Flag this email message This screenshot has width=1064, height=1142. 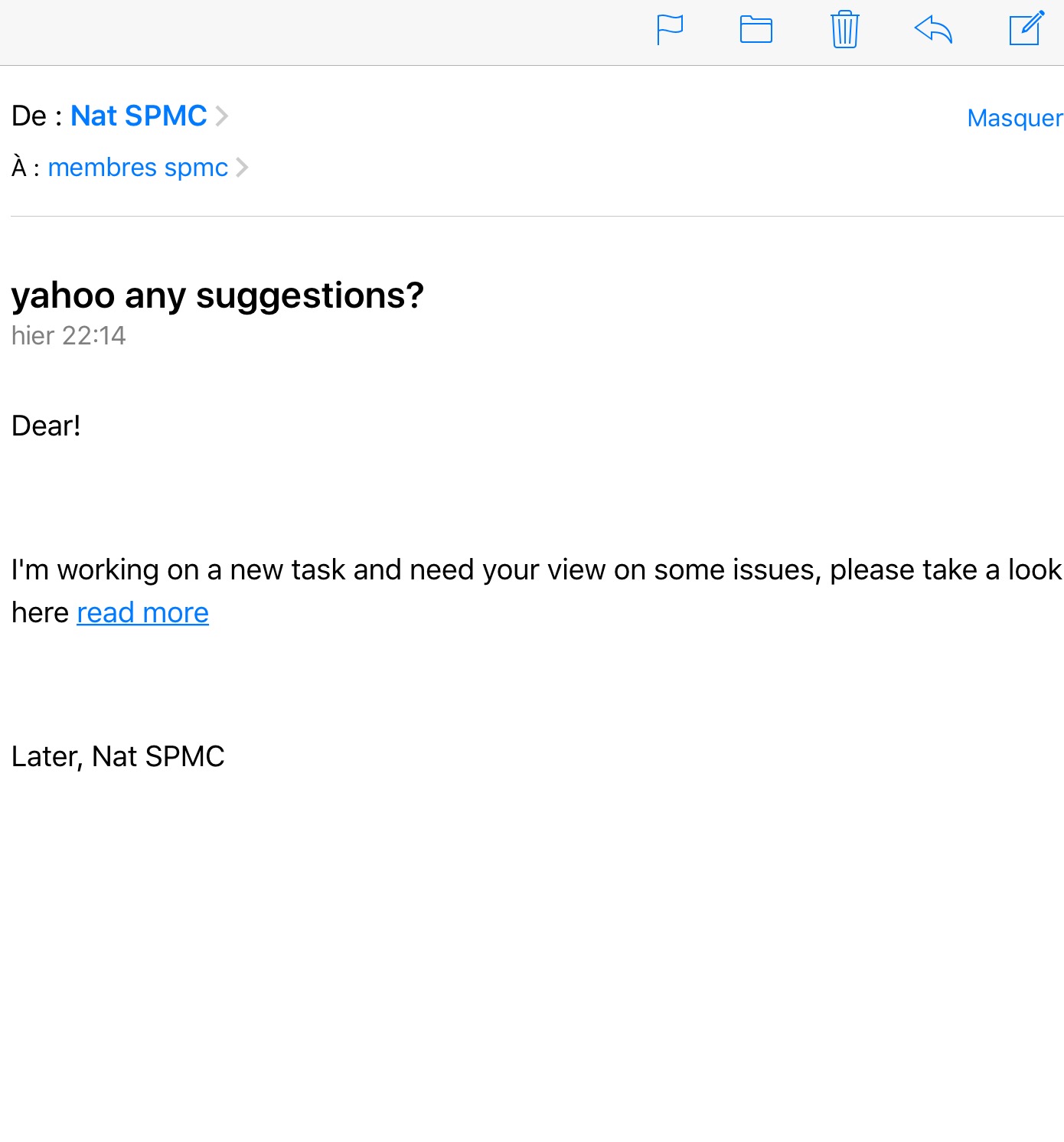[x=670, y=31]
